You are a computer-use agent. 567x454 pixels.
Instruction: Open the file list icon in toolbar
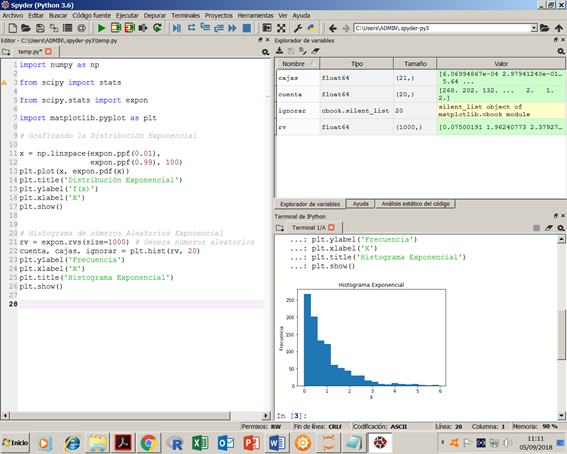(x=68, y=28)
